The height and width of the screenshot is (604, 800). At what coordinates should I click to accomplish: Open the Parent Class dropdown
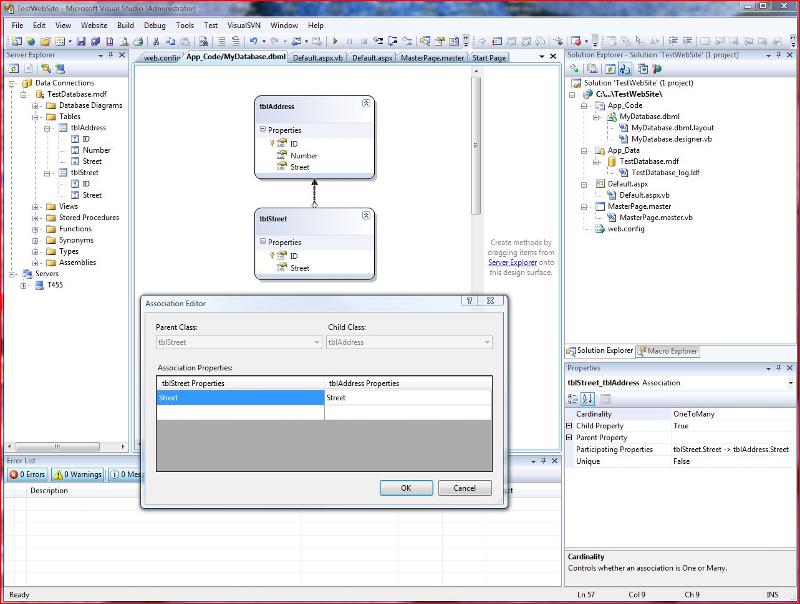click(317, 342)
